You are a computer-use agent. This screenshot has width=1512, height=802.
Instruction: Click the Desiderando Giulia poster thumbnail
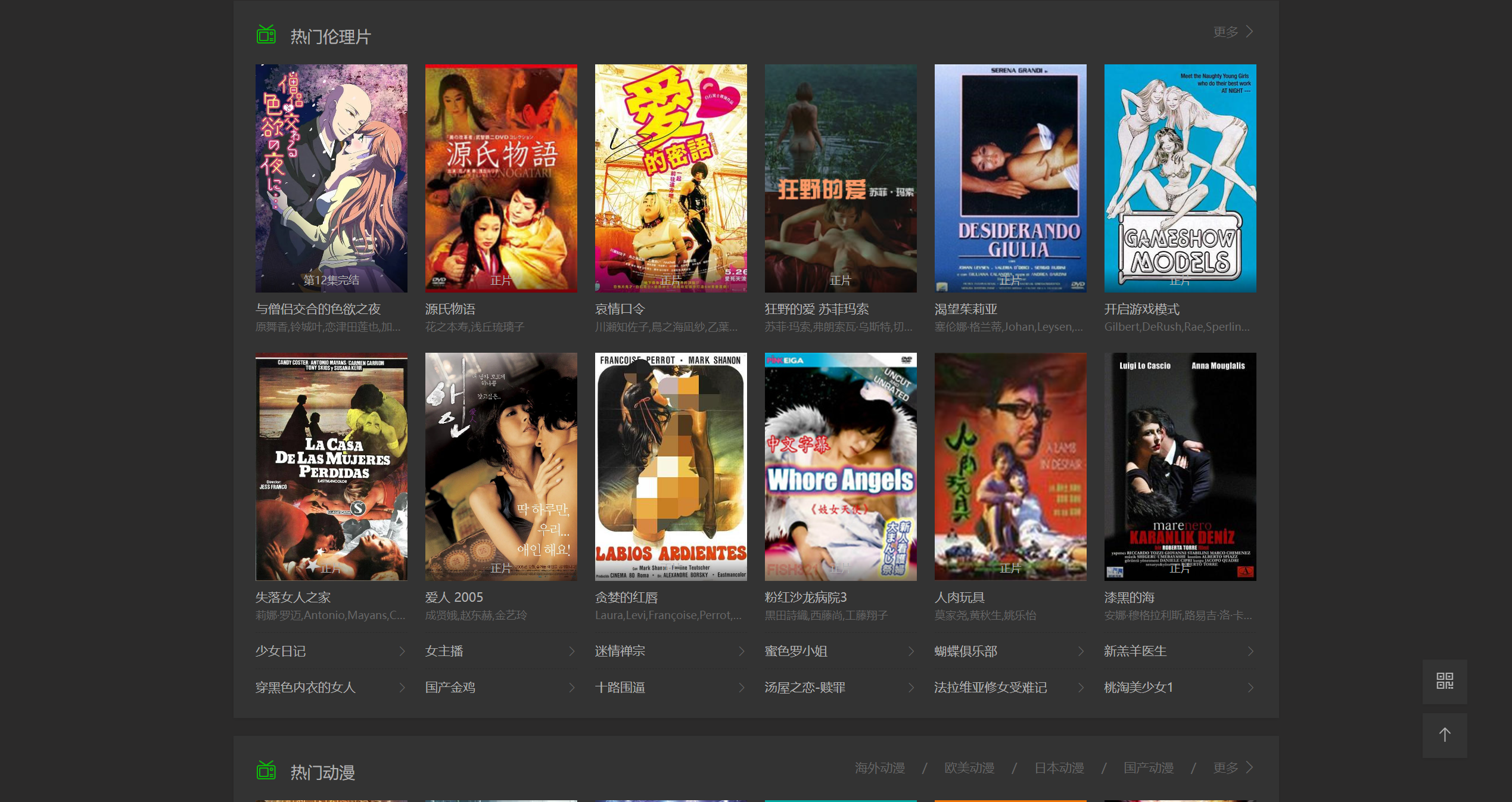pos(1010,178)
